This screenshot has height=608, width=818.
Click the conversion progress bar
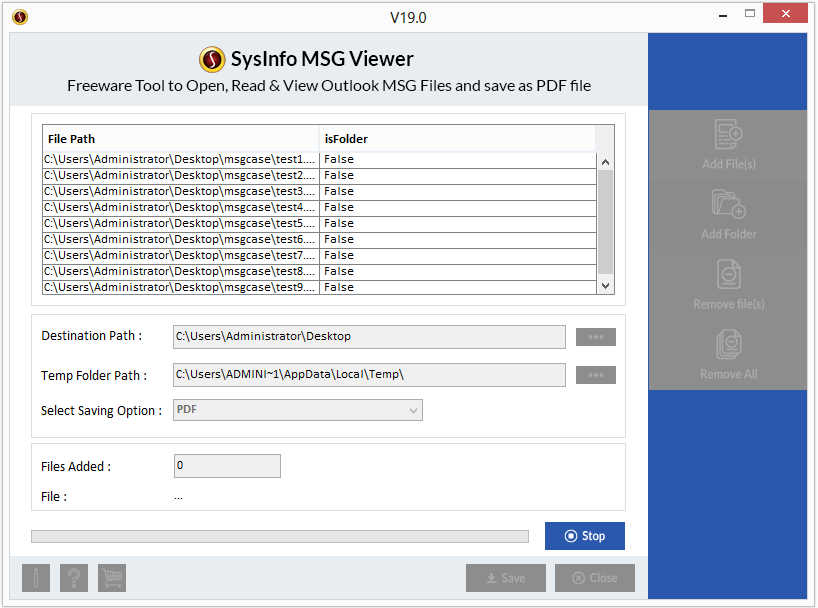pyautogui.click(x=280, y=537)
